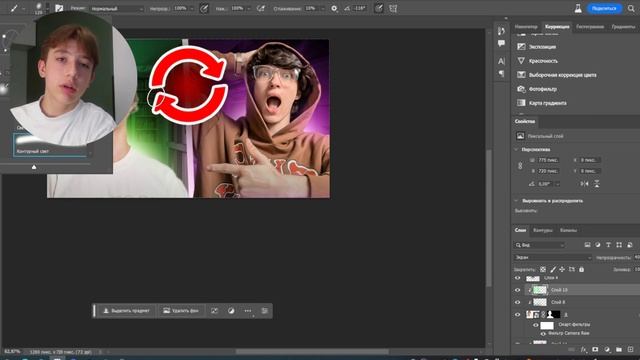Open the comments speech-bubble panel icon
The width and height of the screenshot is (640, 360).
click(x=501, y=43)
